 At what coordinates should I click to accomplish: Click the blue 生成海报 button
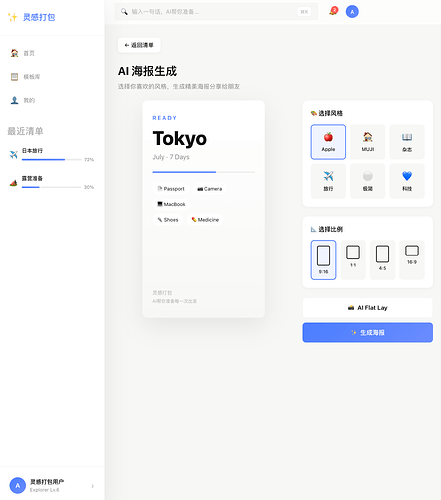click(368, 332)
